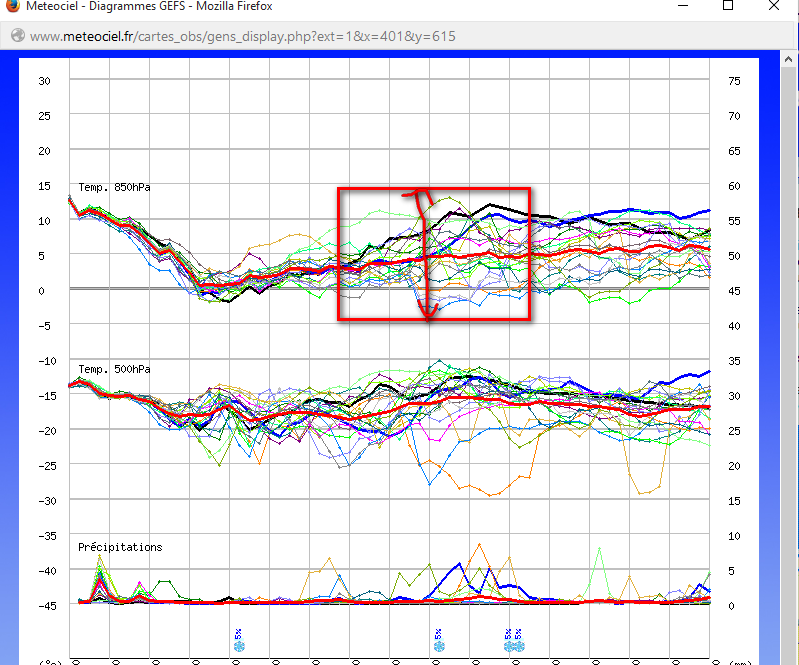Click the leftmost snowflake 5% icon
799x665 pixels.
click(238, 645)
